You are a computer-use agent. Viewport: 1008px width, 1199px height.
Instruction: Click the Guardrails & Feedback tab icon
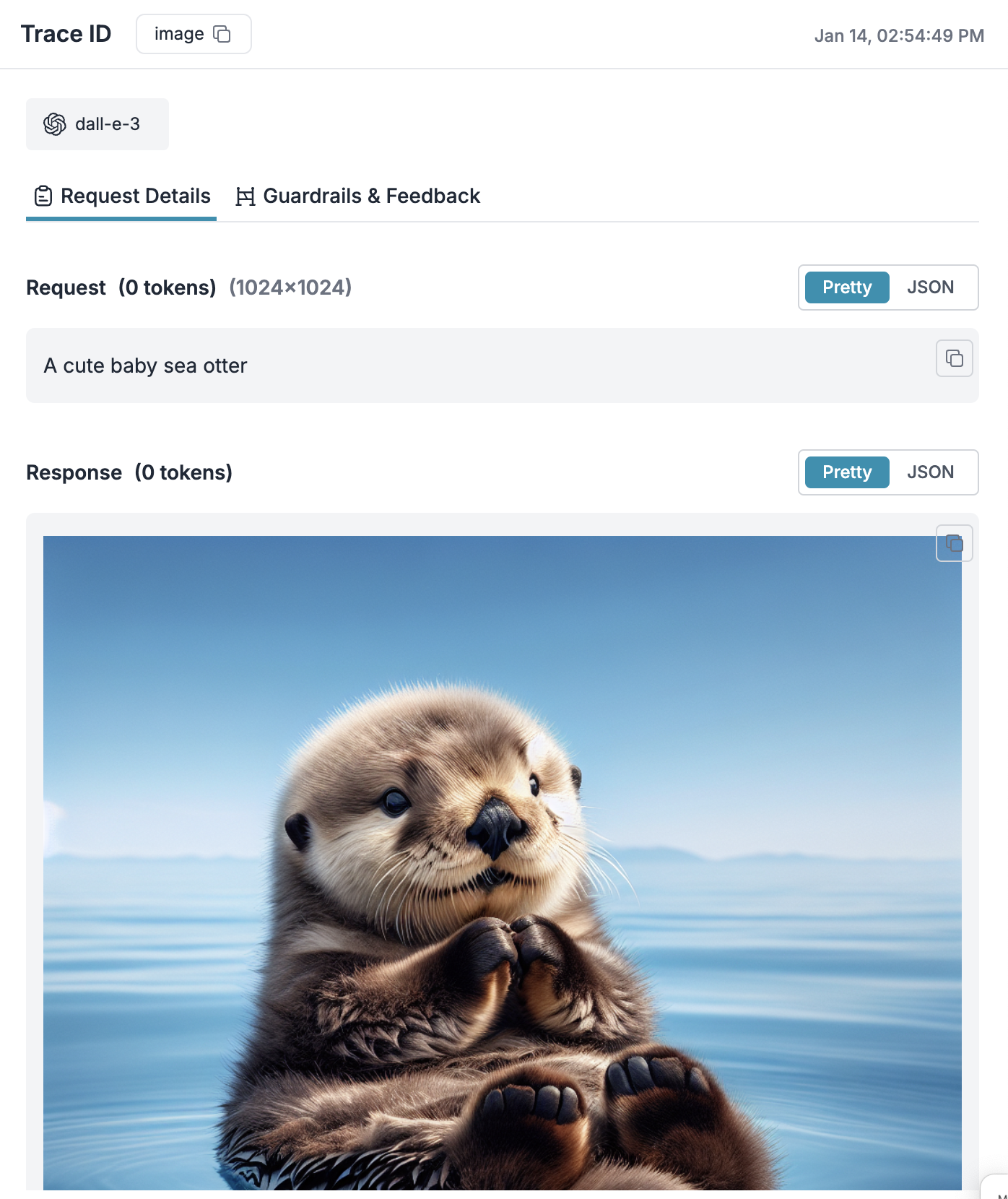tap(246, 196)
